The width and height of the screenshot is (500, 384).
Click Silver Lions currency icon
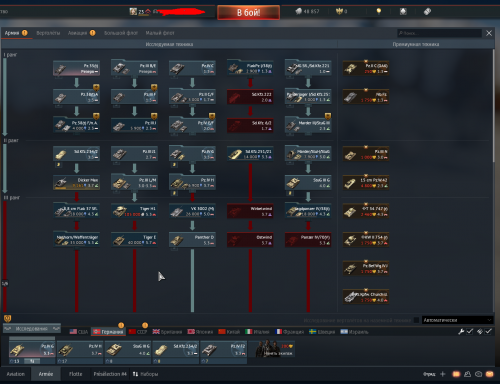pyautogui.click(x=298, y=11)
